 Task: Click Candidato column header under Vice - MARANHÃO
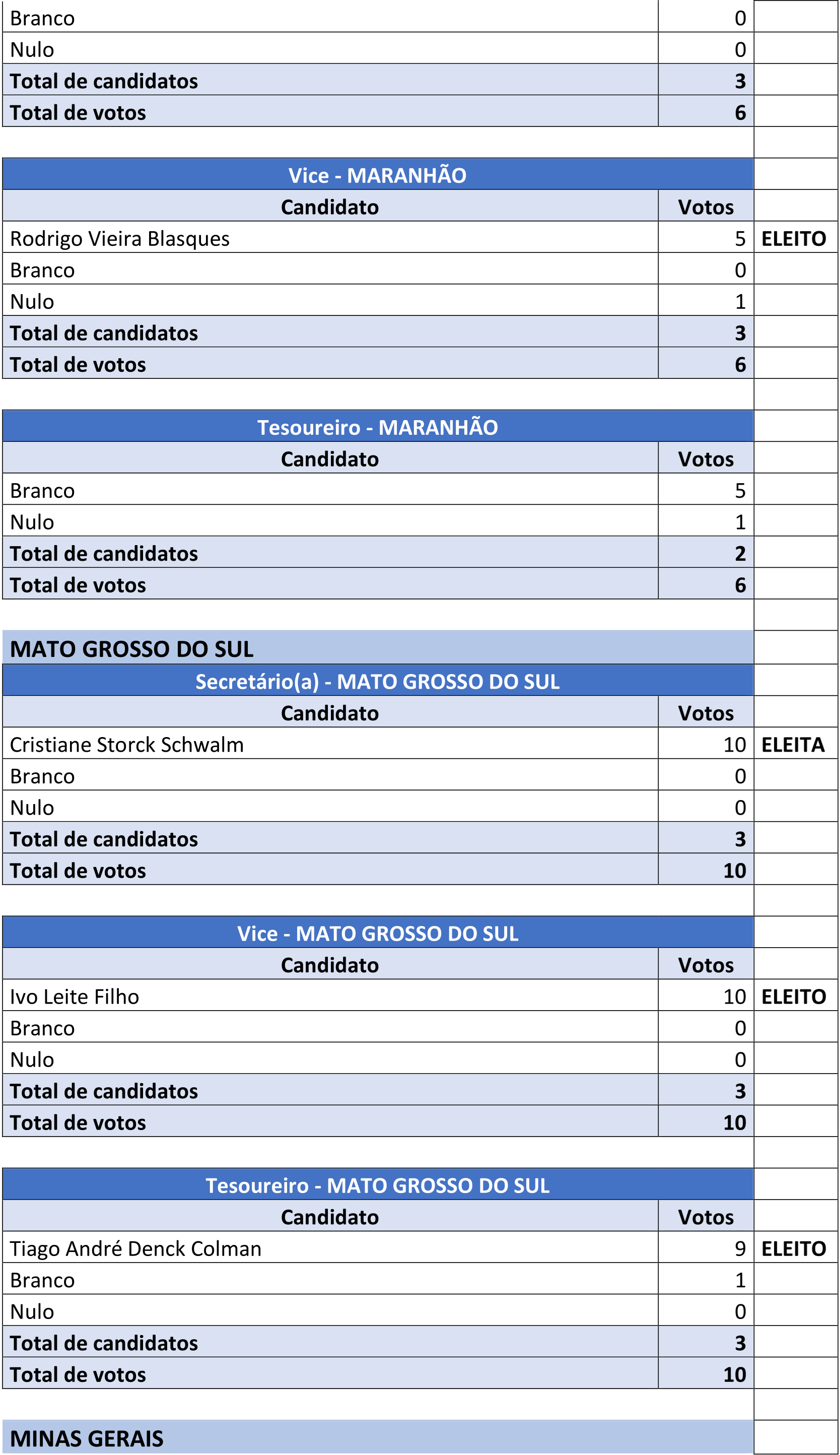[329, 207]
